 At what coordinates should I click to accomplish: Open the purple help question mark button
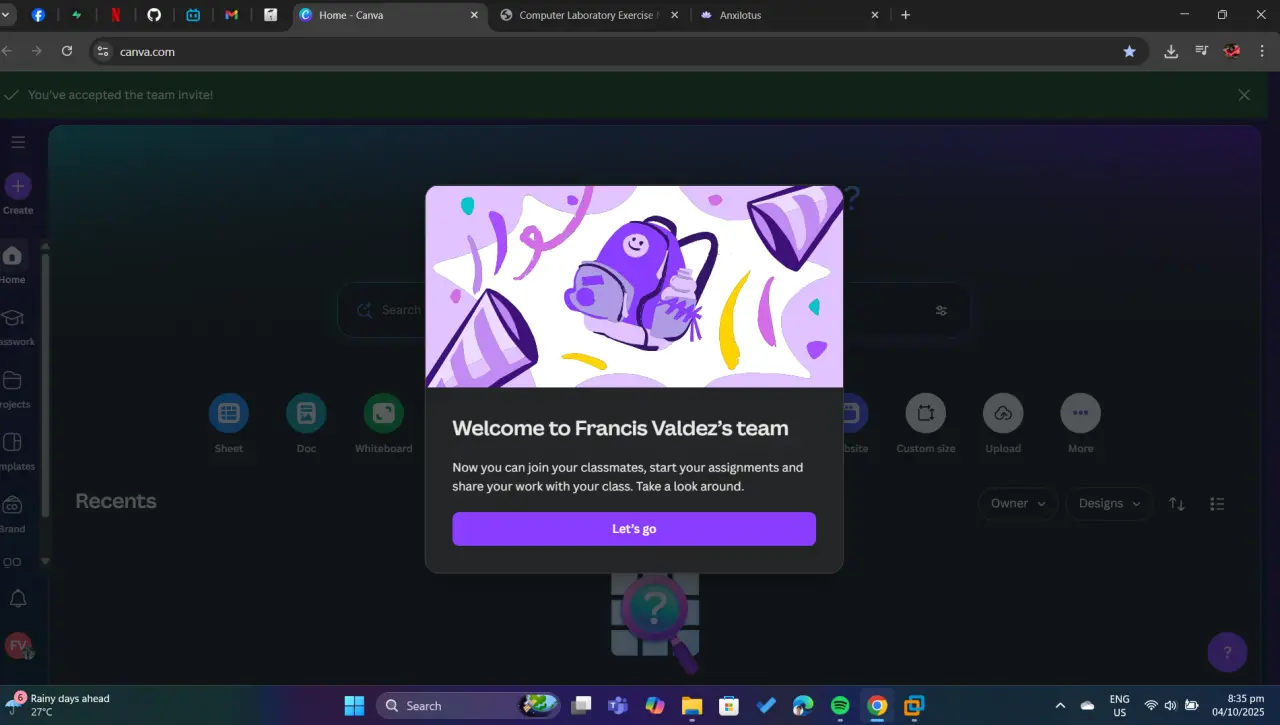click(1227, 653)
